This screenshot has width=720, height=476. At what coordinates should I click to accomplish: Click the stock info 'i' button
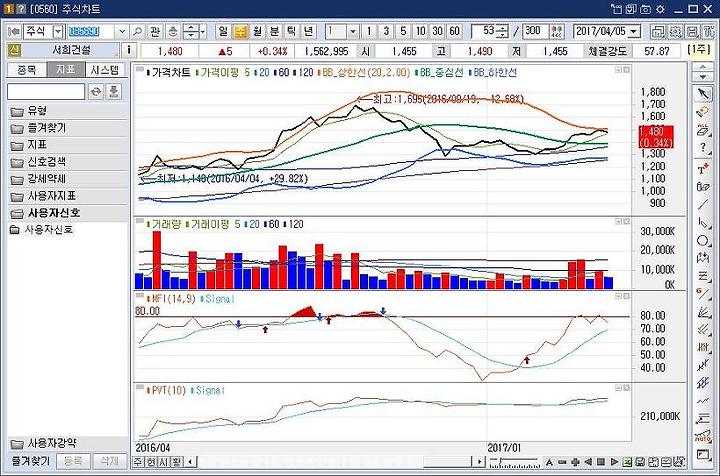(x=129, y=50)
